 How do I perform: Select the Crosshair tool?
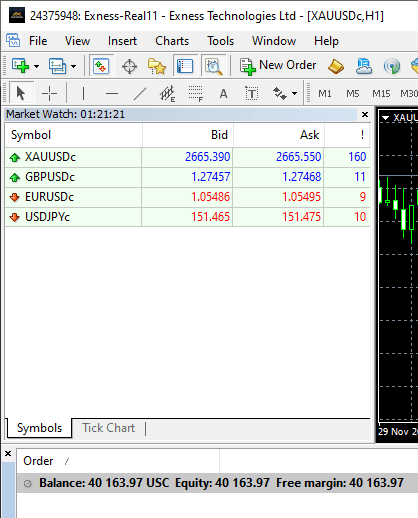[49, 93]
